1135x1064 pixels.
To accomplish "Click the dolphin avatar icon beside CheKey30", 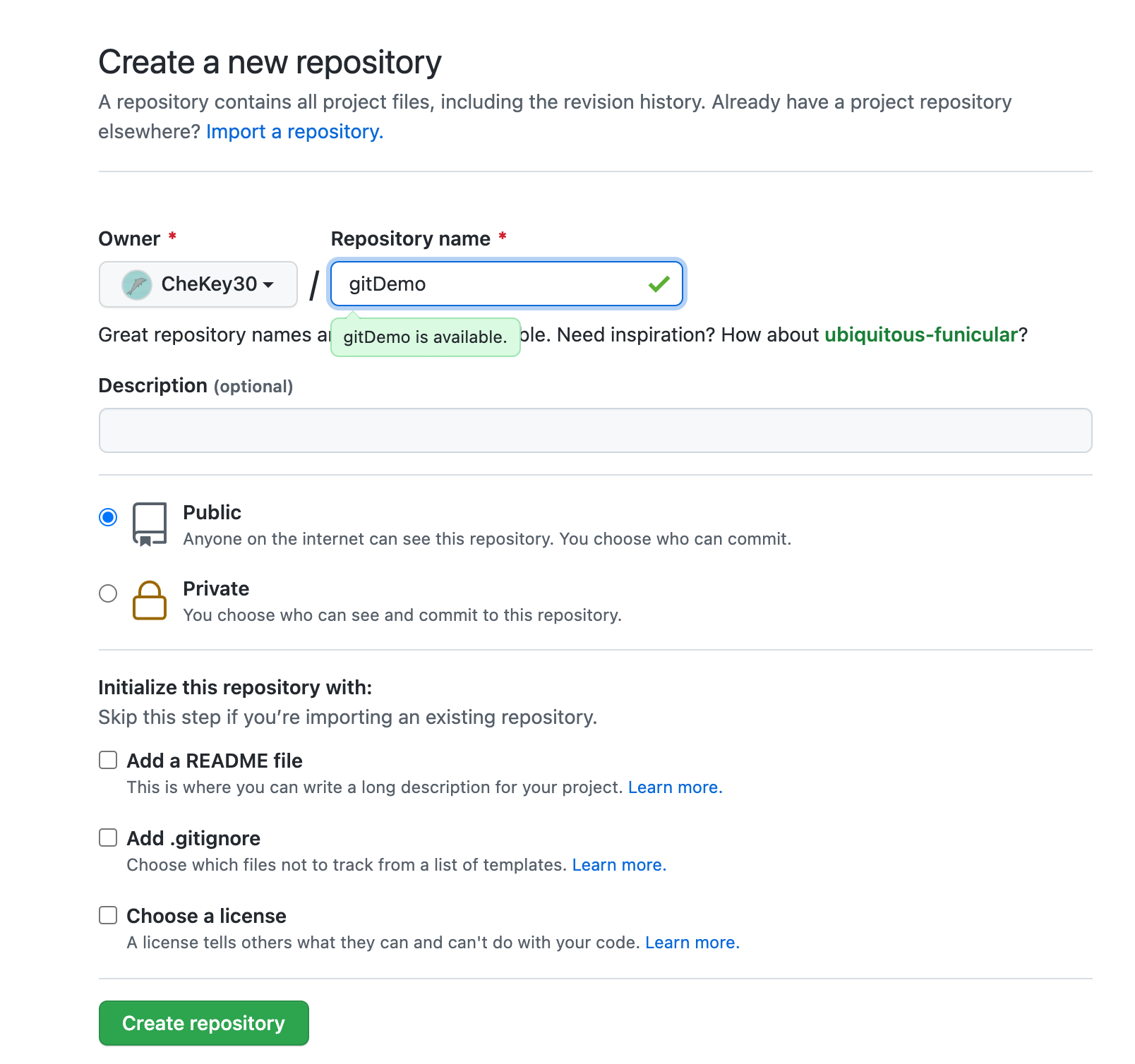I will pyautogui.click(x=137, y=285).
